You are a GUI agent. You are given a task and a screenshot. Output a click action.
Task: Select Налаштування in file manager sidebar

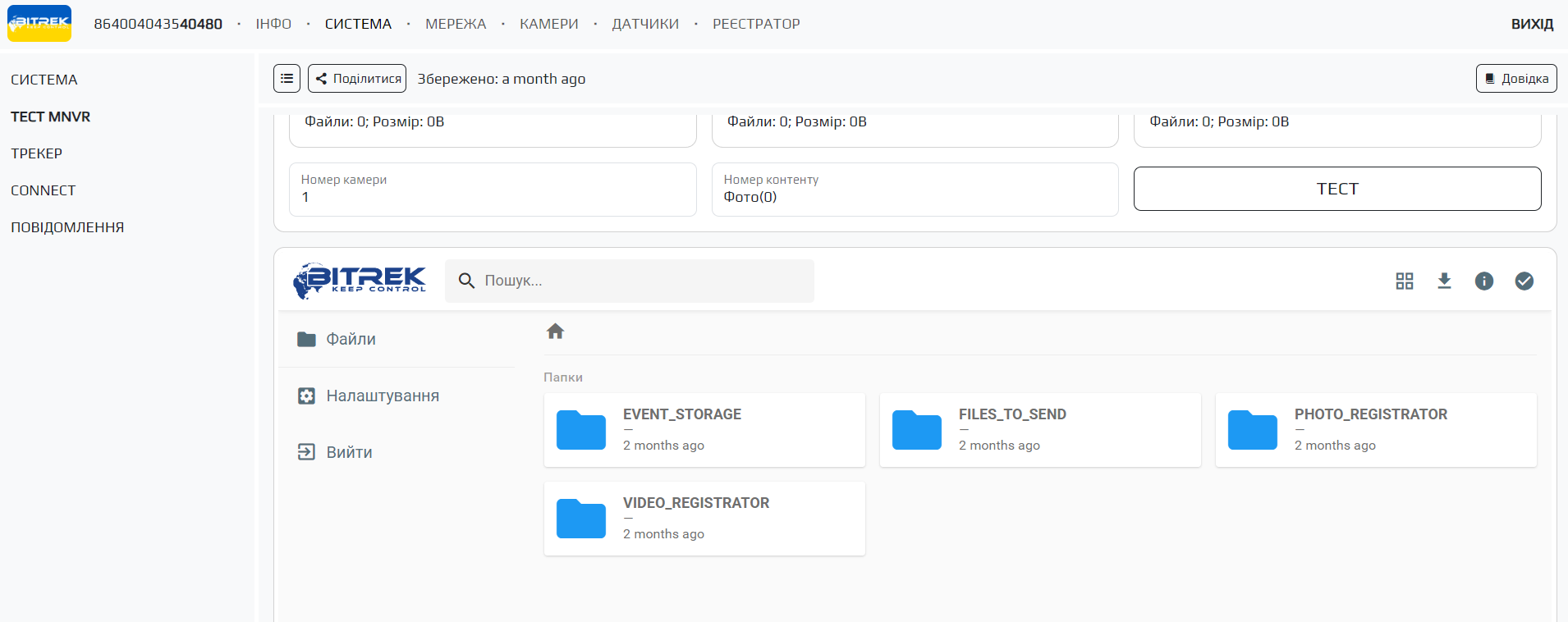[x=382, y=396]
